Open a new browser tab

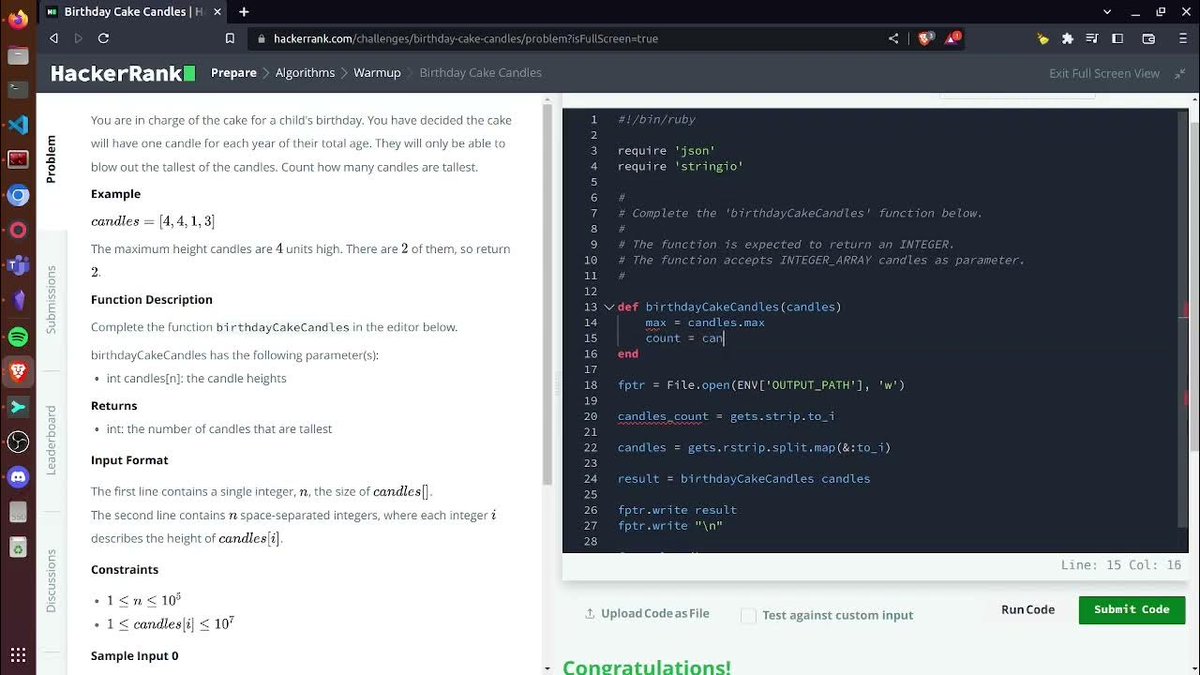coord(243,12)
